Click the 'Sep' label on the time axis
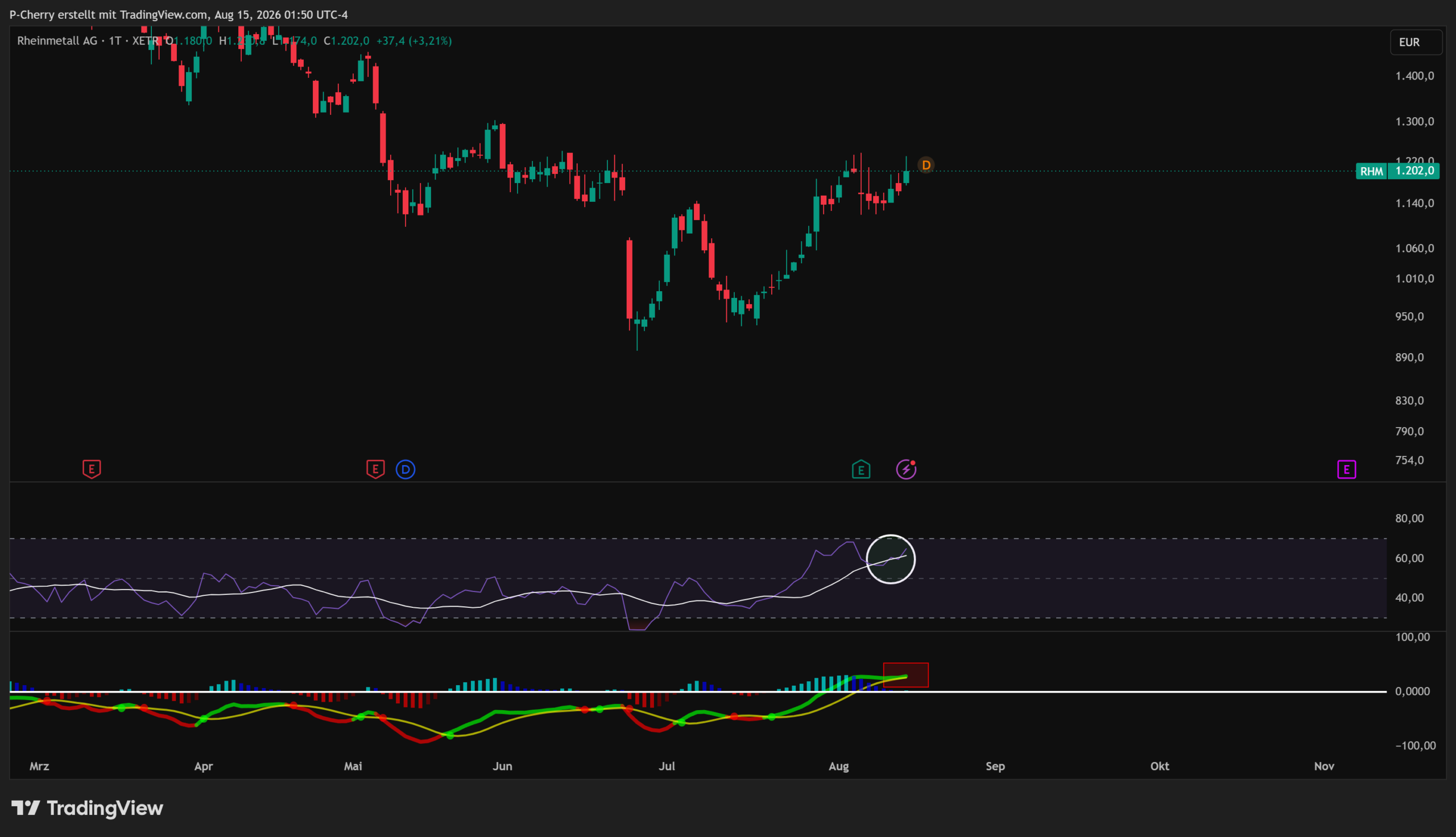 pyautogui.click(x=995, y=766)
